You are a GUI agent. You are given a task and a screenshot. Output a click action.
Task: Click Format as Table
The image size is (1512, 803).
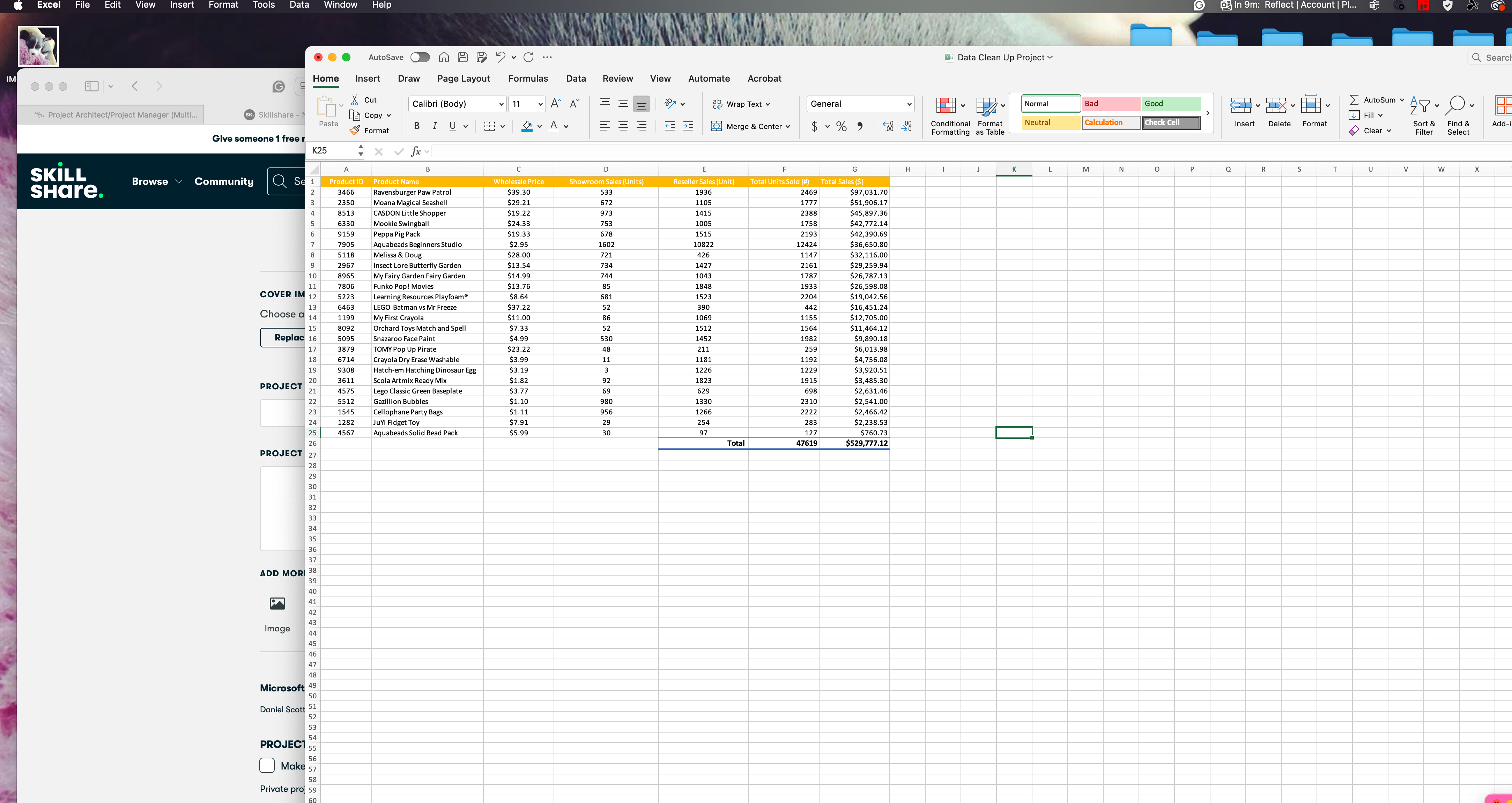click(x=990, y=116)
